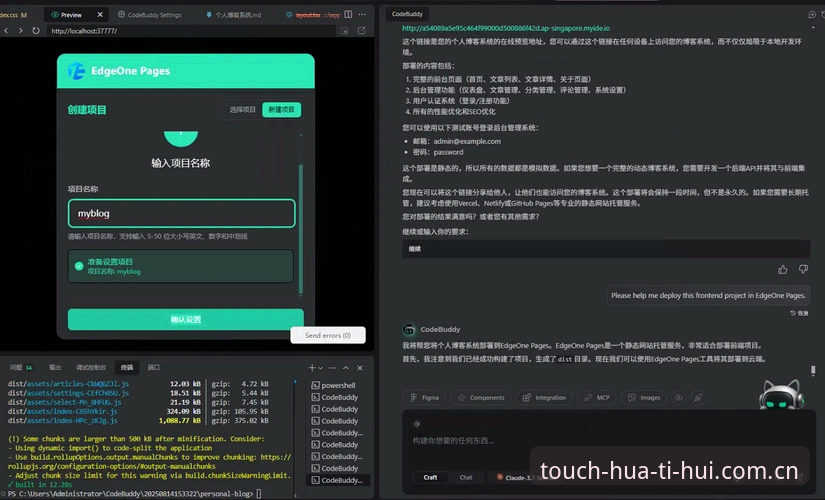Click the @ mention icon in chat input

point(417,424)
